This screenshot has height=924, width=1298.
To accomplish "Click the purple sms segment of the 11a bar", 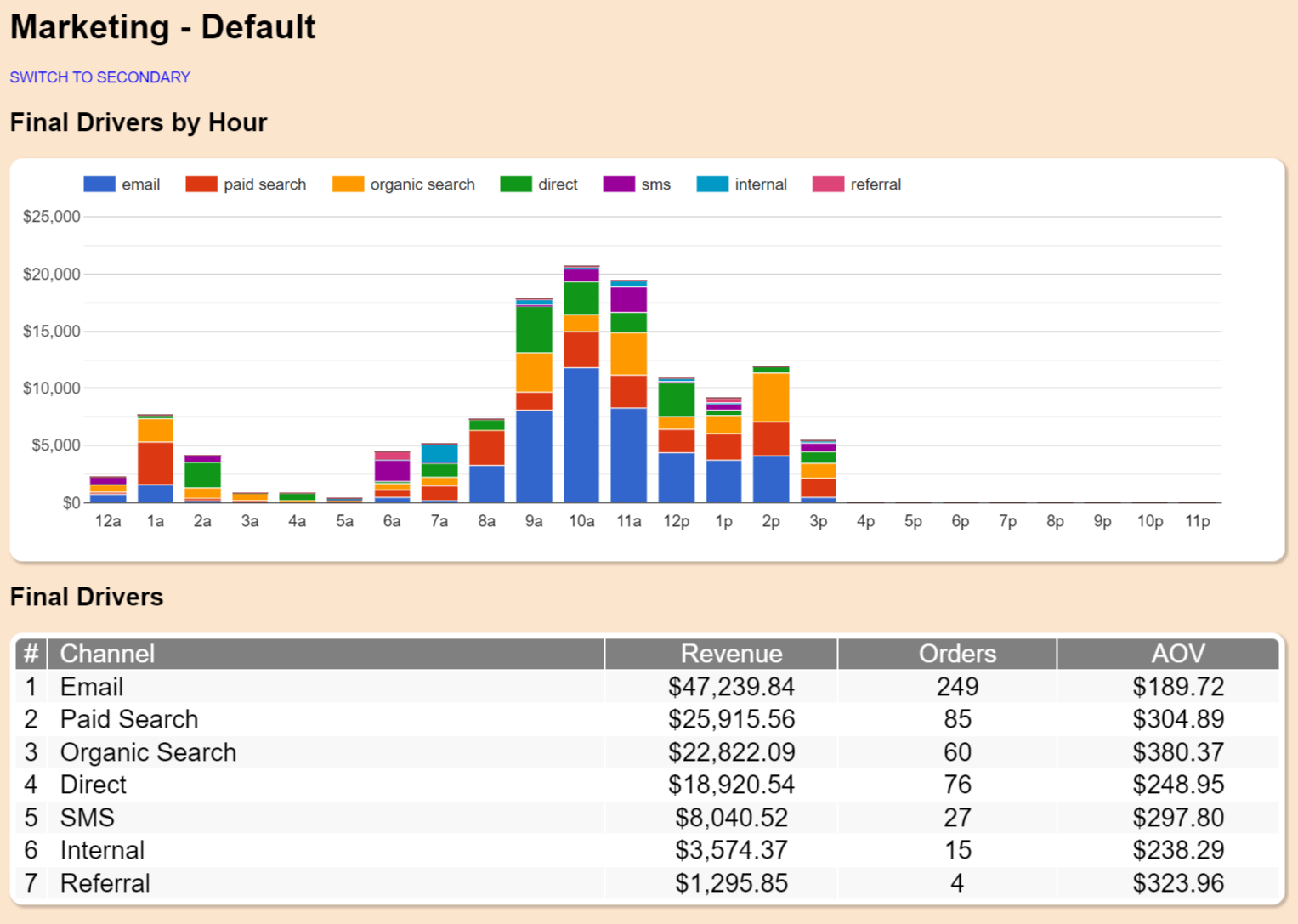I will [x=629, y=299].
